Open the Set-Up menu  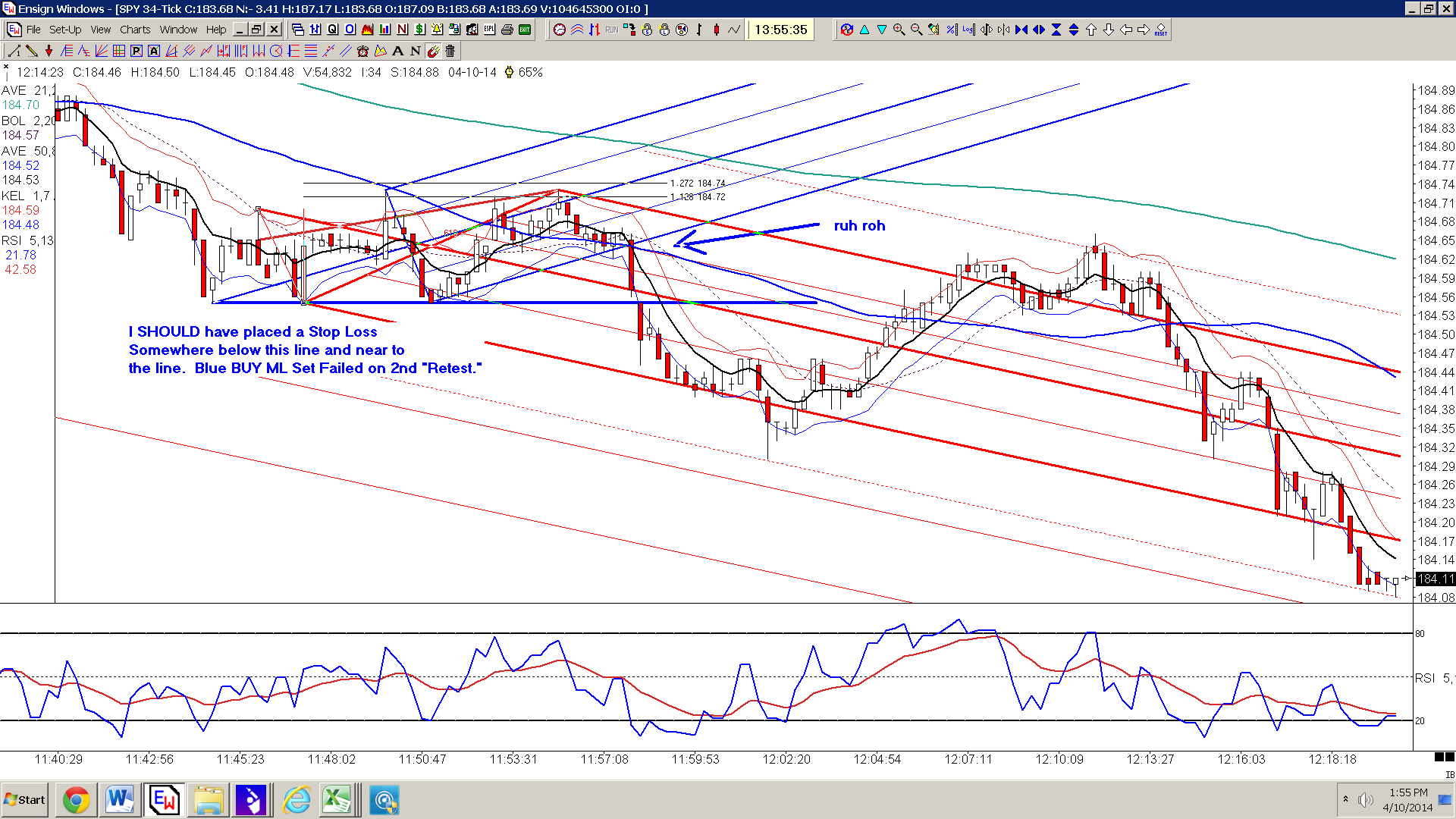point(65,30)
